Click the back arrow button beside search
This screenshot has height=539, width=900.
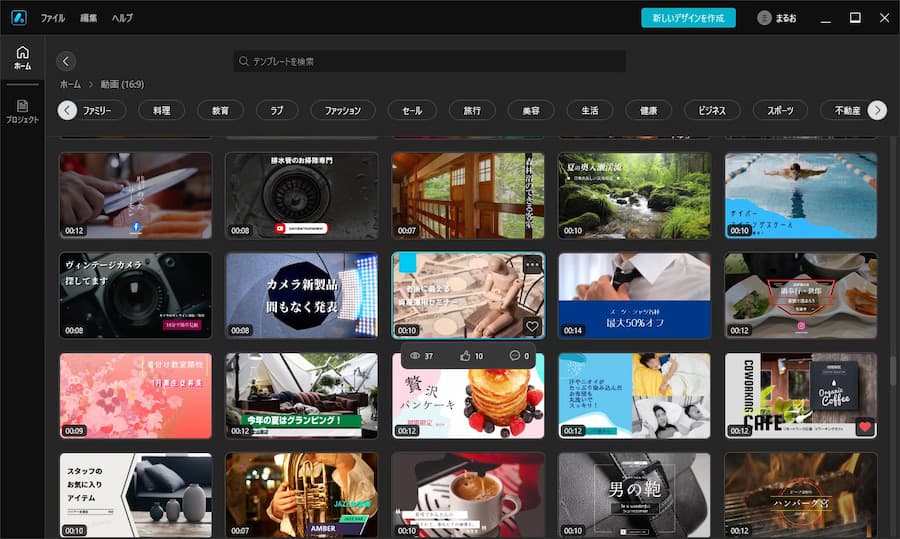(x=66, y=61)
